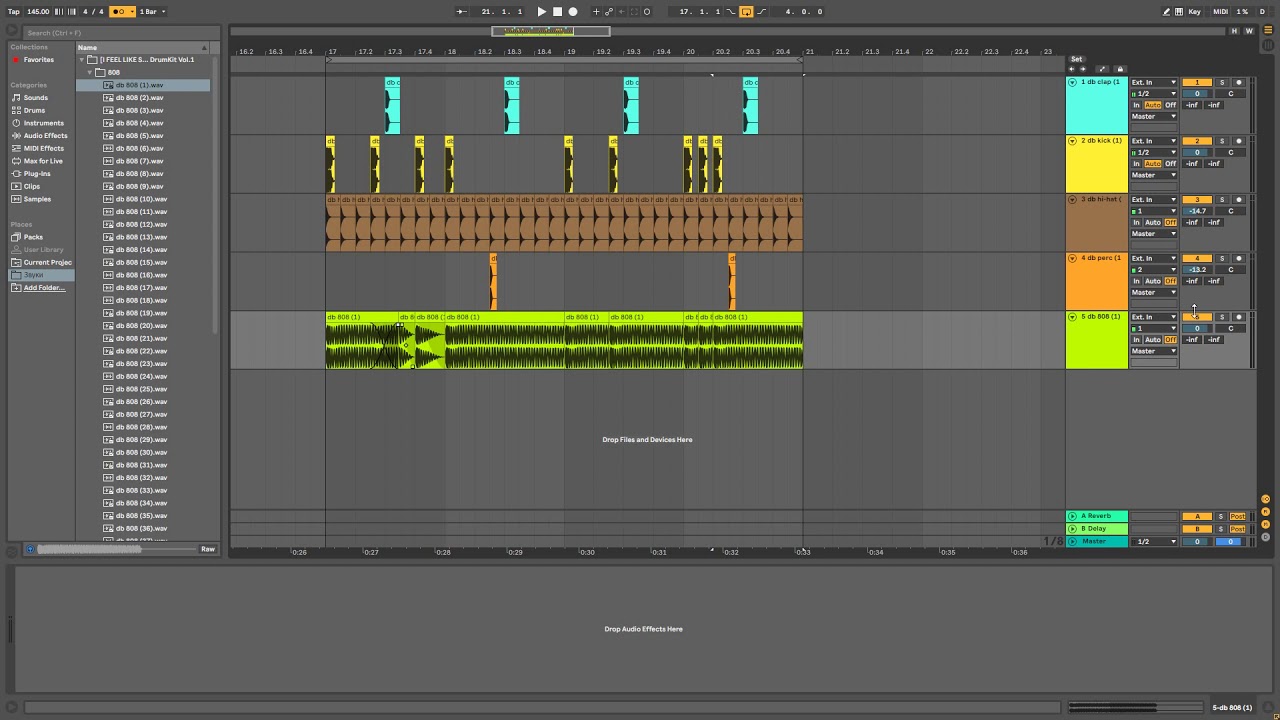Select the Audio Effects category
The image size is (1280, 720).
click(45, 136)
